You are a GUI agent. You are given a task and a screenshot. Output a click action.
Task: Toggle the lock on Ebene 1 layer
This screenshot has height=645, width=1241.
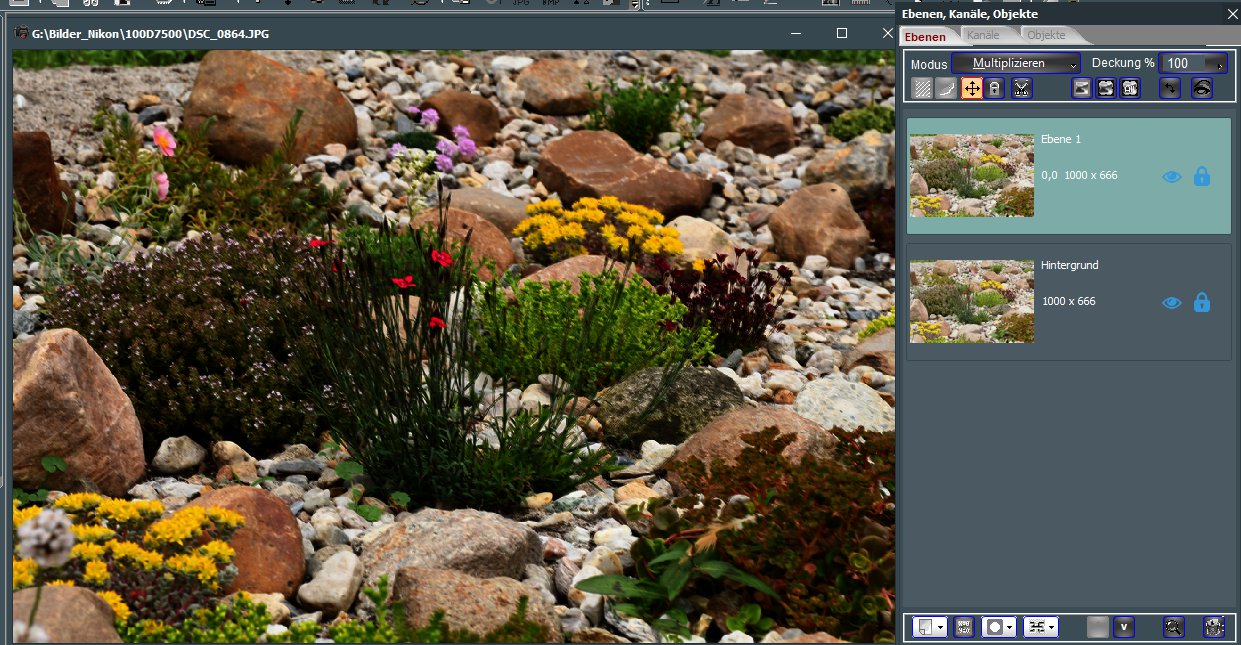pos(1202,177)
